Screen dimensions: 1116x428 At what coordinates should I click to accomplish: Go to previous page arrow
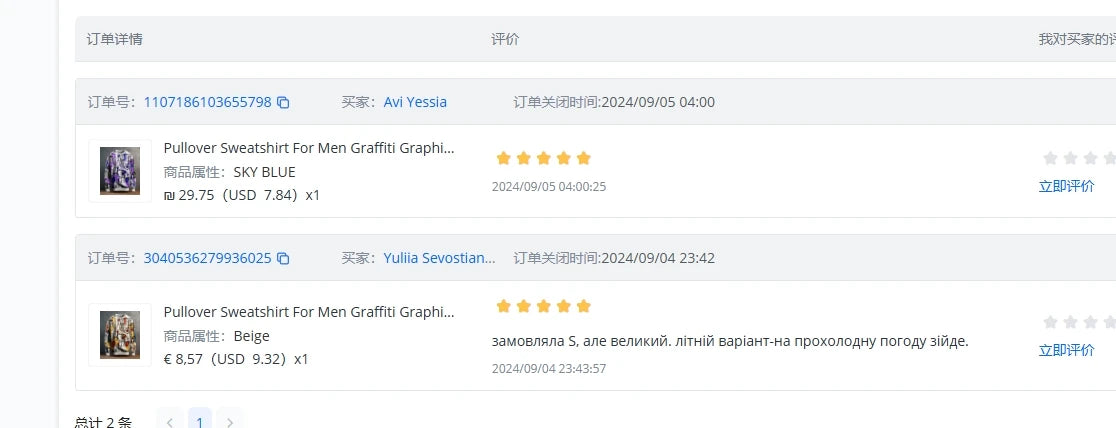[170, 422]
